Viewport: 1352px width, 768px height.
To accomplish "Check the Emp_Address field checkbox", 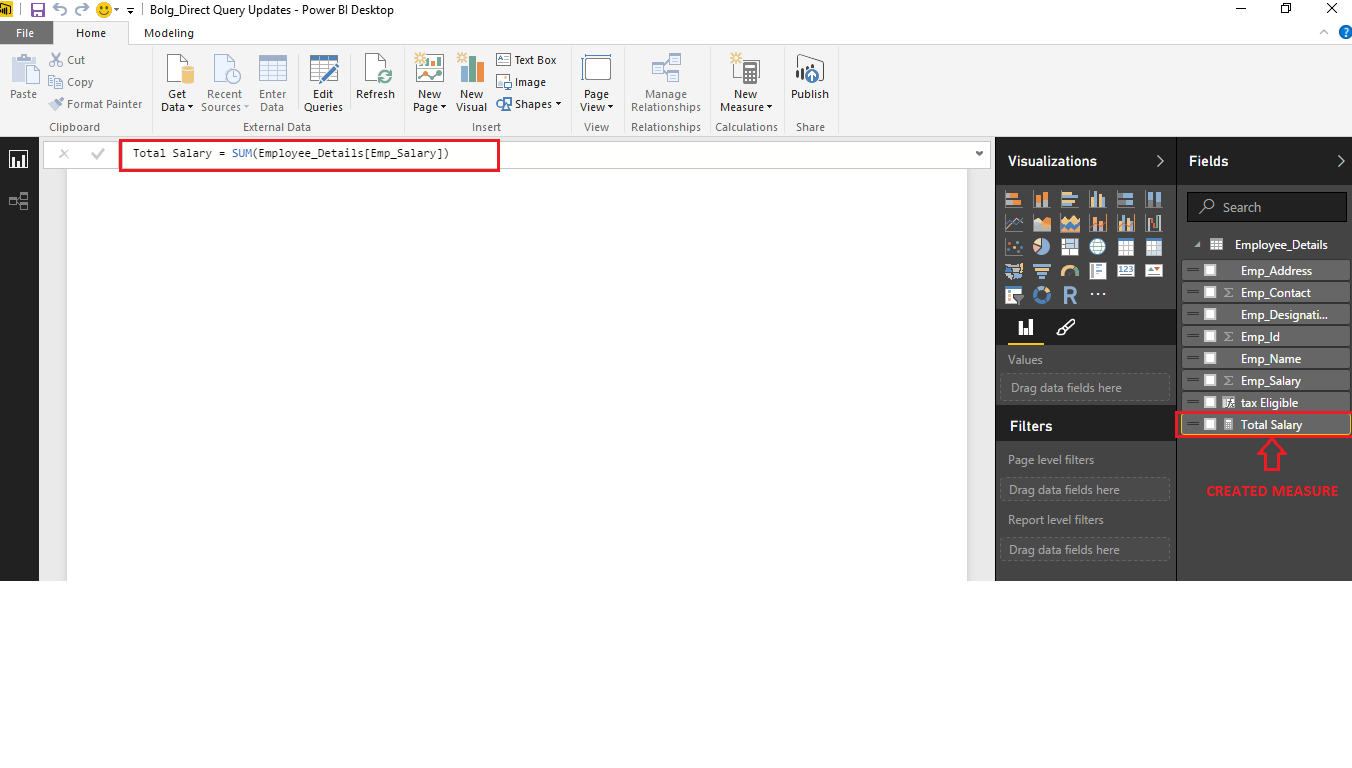I will pyautogui.click(x=1210, y=271).
